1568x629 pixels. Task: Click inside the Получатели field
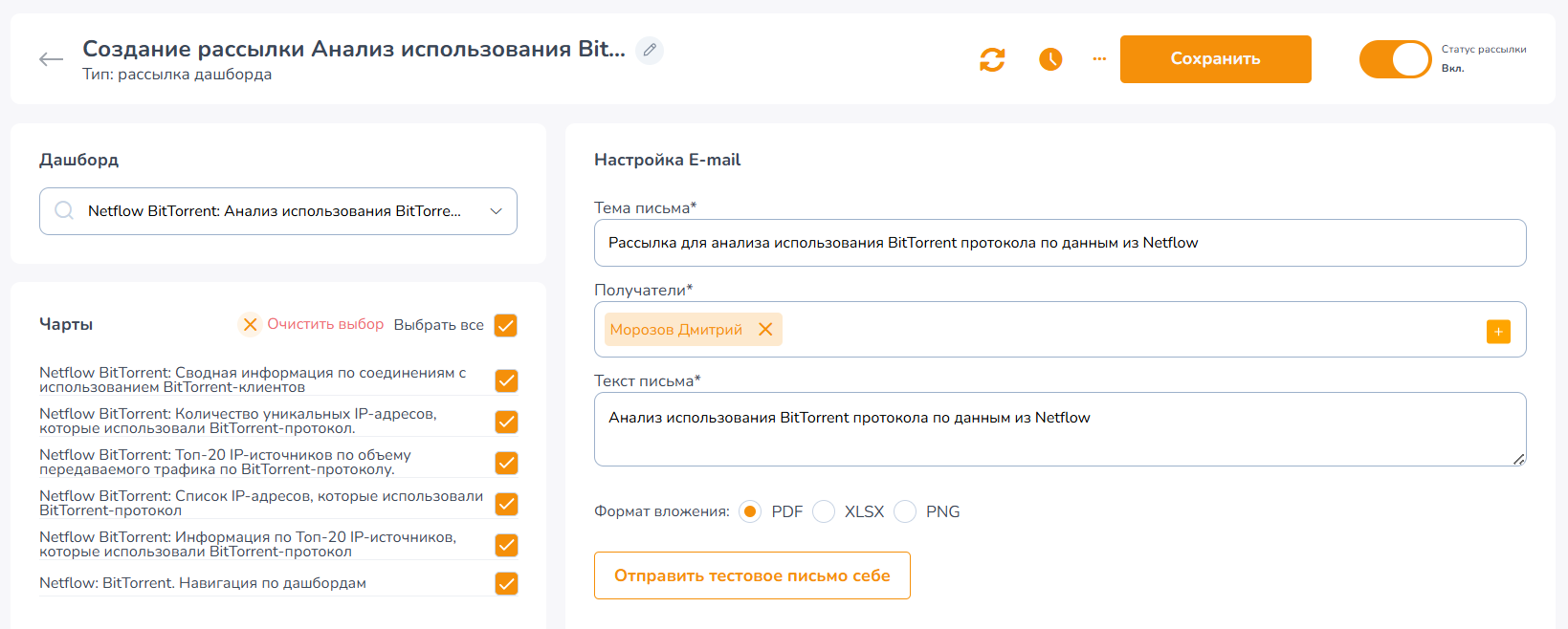(1060, 330)
